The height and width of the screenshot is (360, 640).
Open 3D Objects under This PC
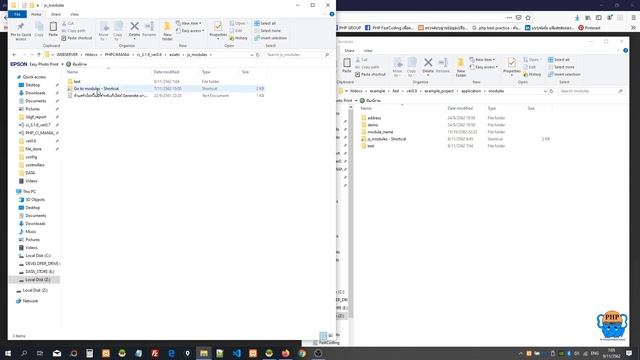click(35, 200)
